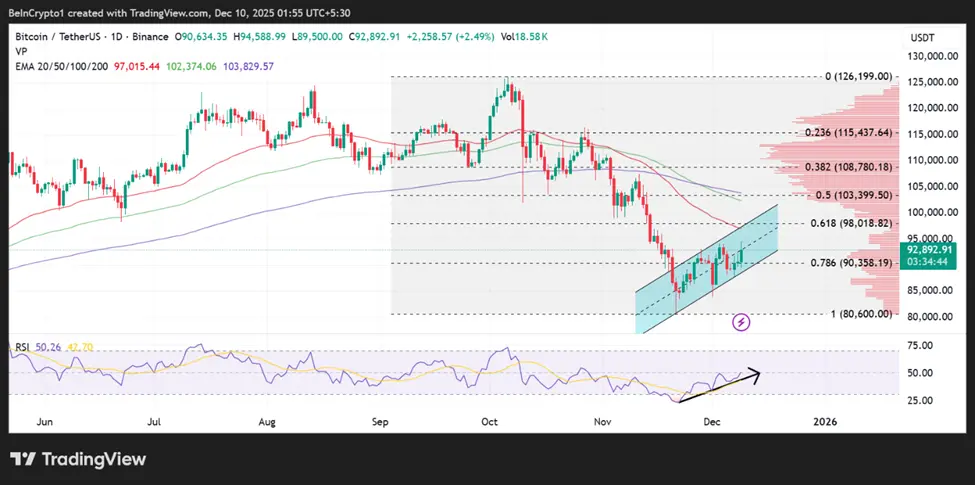Click the TradingView logo at bottom left
Image resolution: width=975 pixels, height=485 pixels.
(78, 459)
